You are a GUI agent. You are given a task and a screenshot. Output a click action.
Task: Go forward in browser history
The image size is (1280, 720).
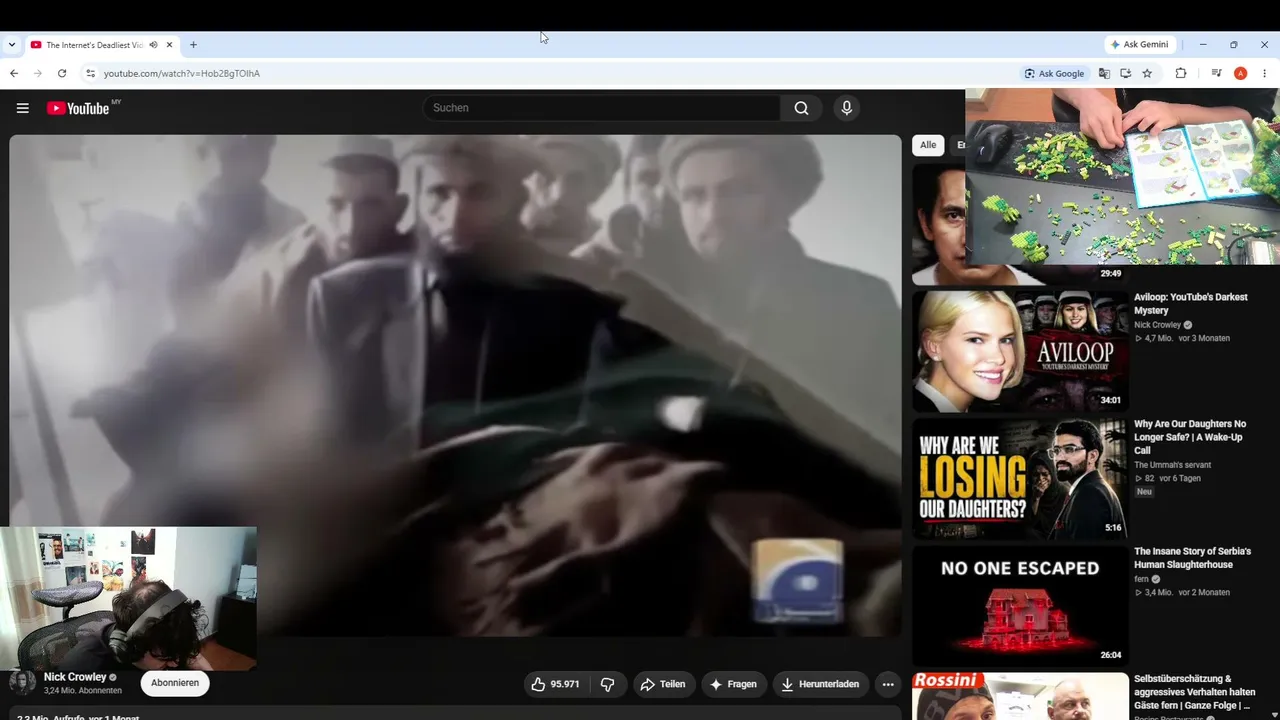point(38,73)
